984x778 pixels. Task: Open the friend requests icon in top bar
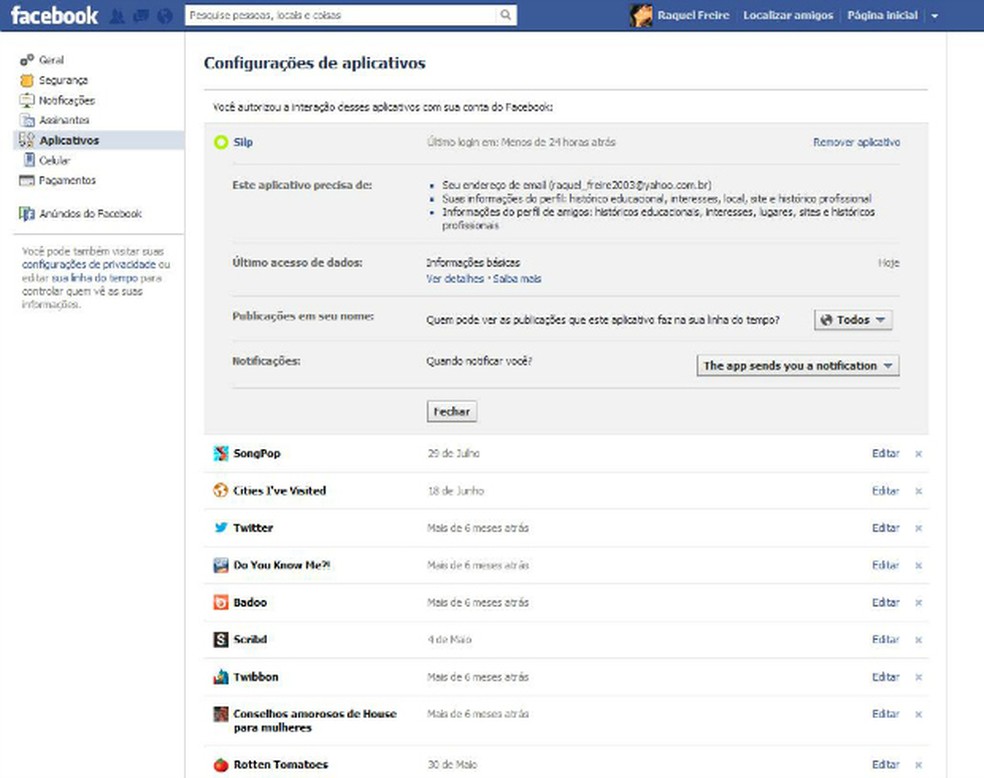pyautogui.click(x=117, y=16)
